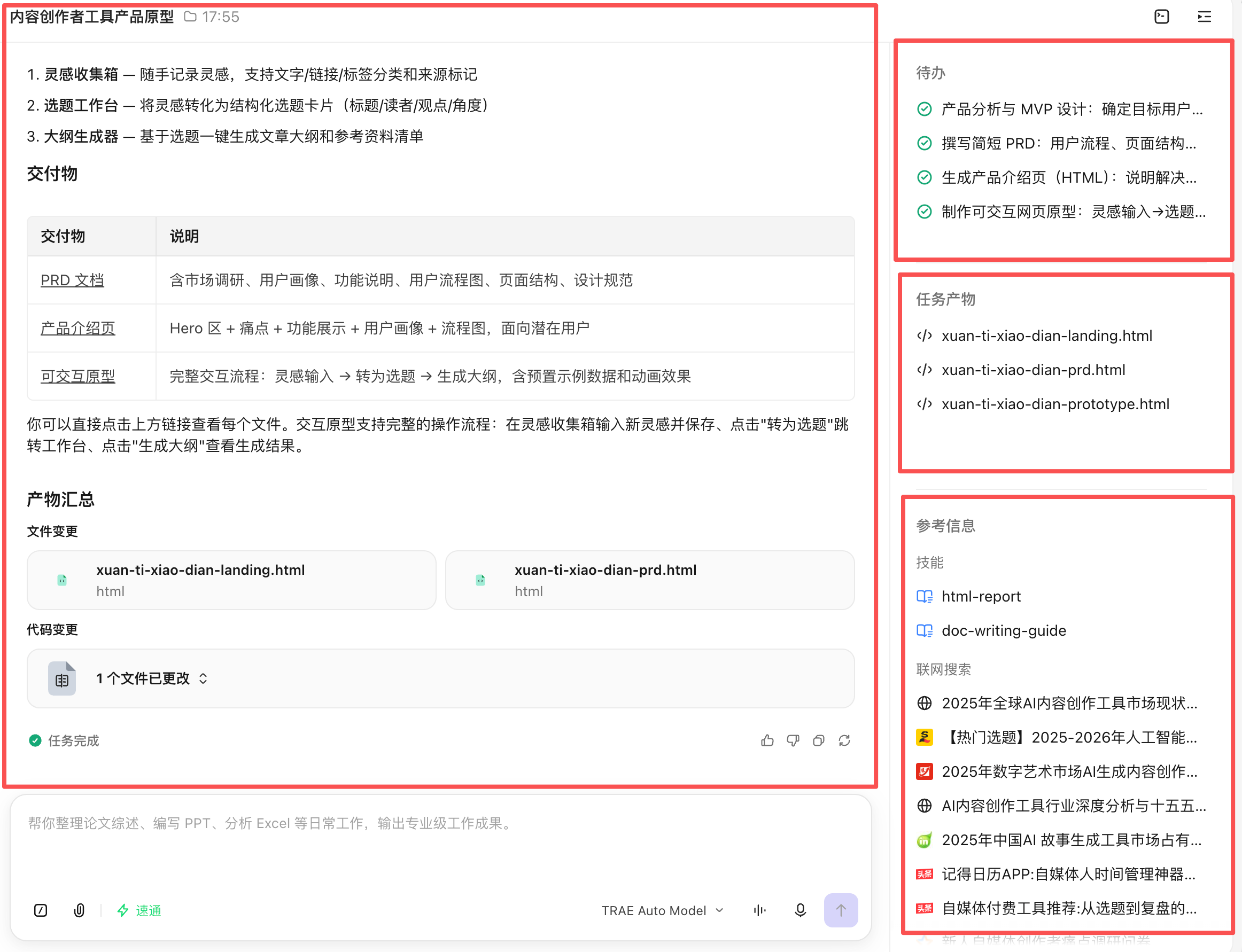This screenshot has height=952, width=1242.
Task: Open search result 自媒体付费工具推荐:从选题到复盘的
Action: pyautogui.click(x=1058, y=908)
